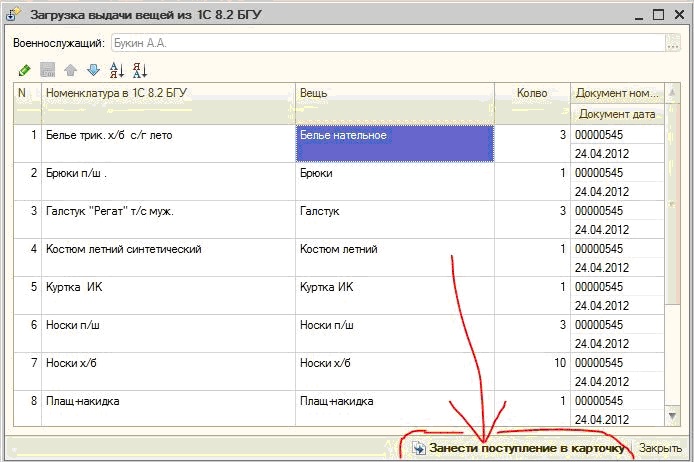Click the Колво column header

[x=531, y=93]
